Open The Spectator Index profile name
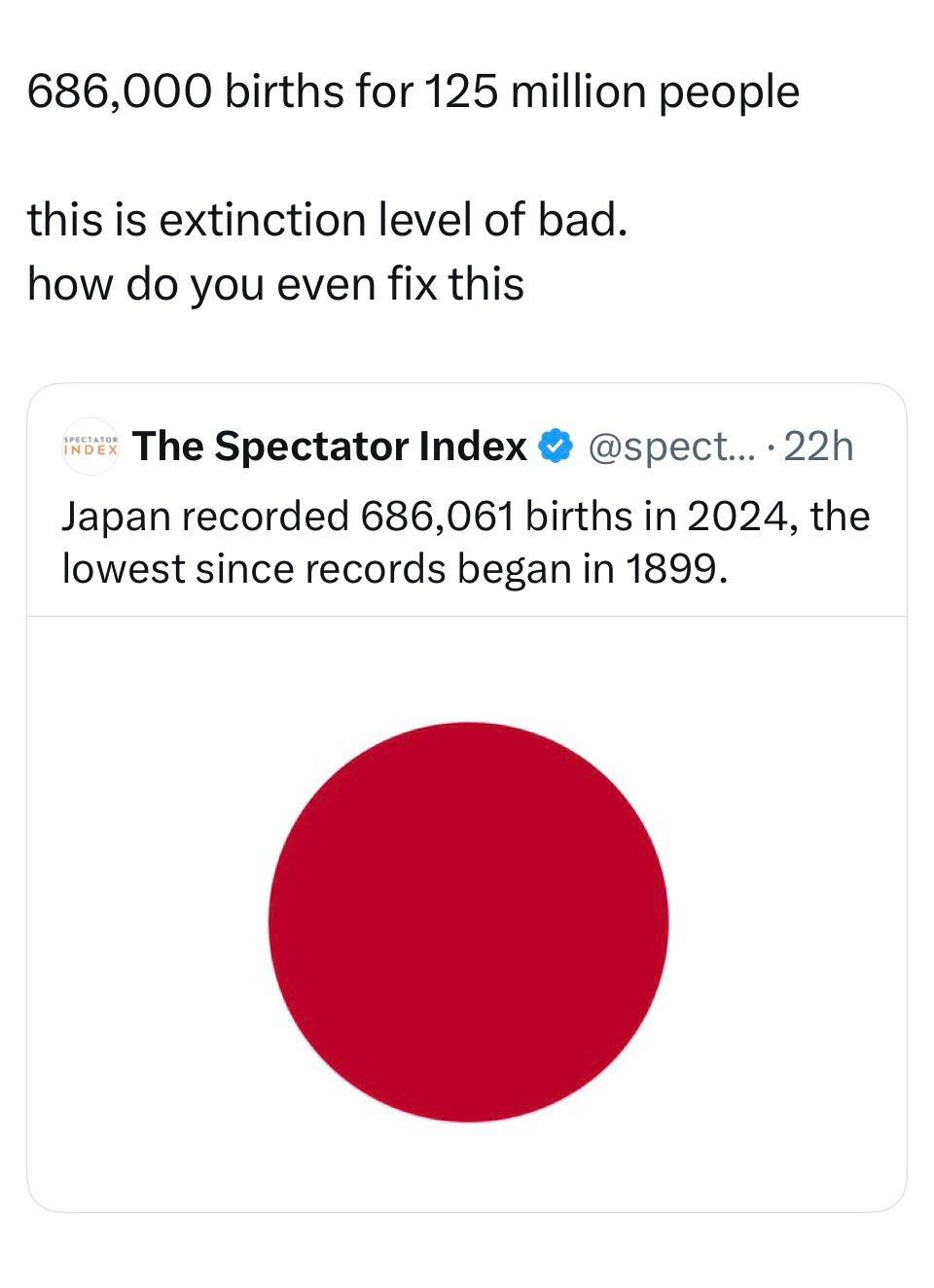The image size is (934, 1288). tap(330, 447)
